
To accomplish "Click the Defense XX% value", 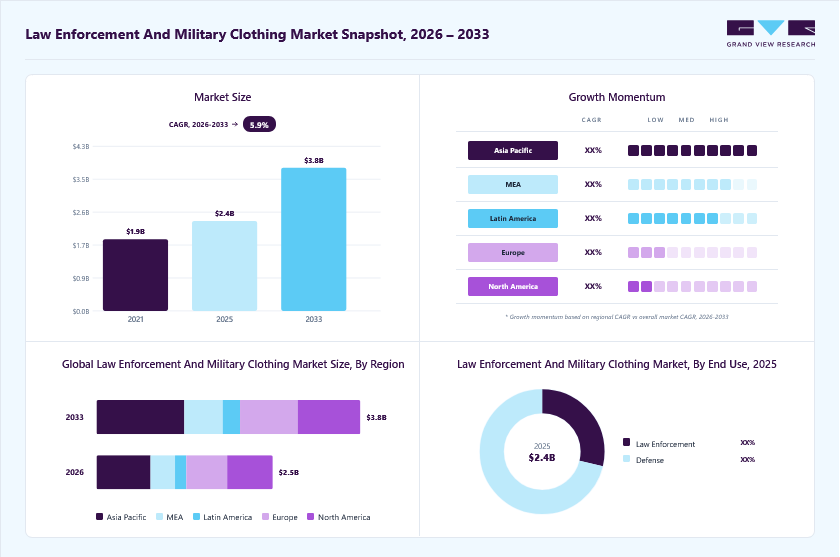I will [747, 460].
